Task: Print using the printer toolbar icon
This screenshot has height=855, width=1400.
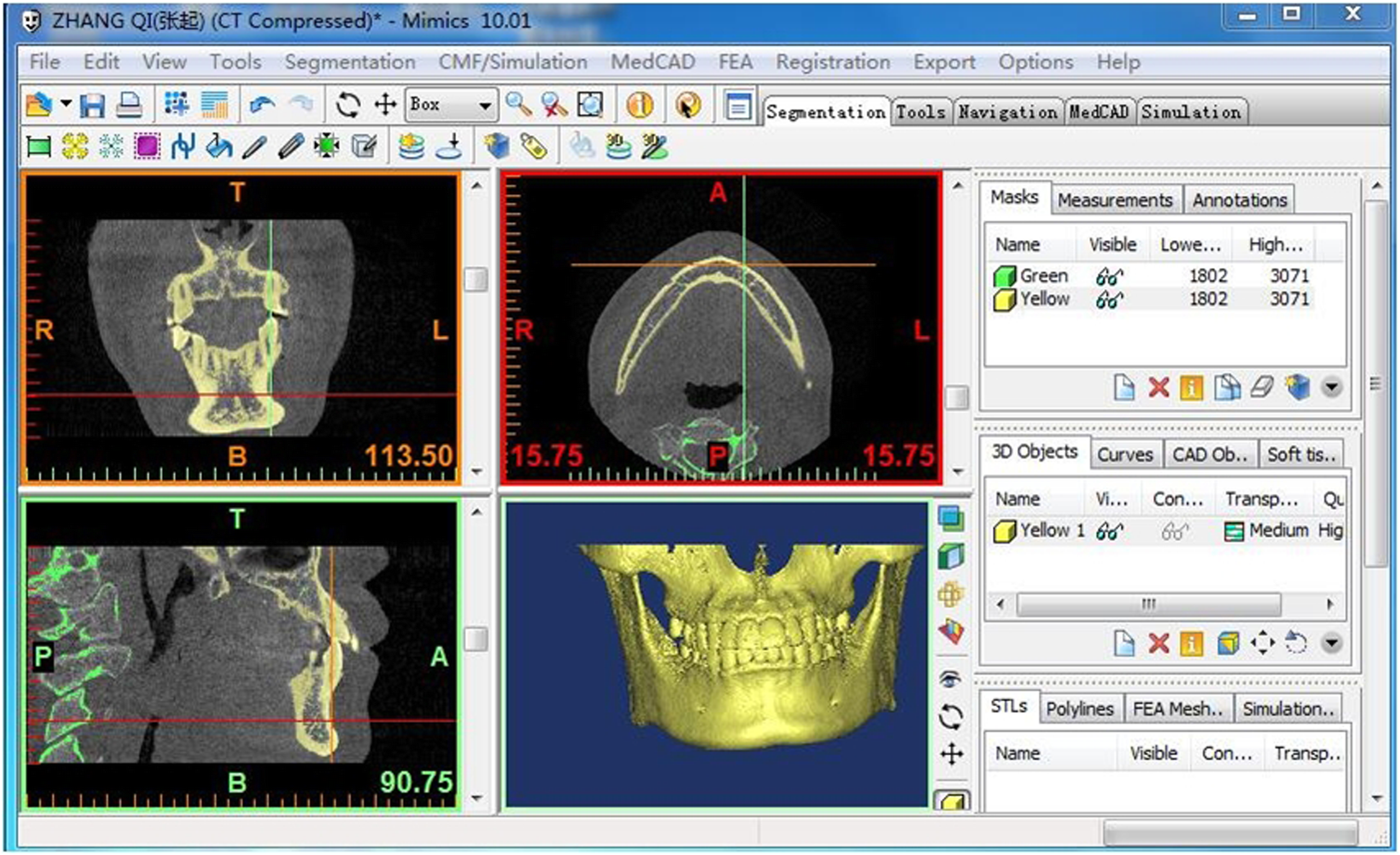Action: (129, 106)
